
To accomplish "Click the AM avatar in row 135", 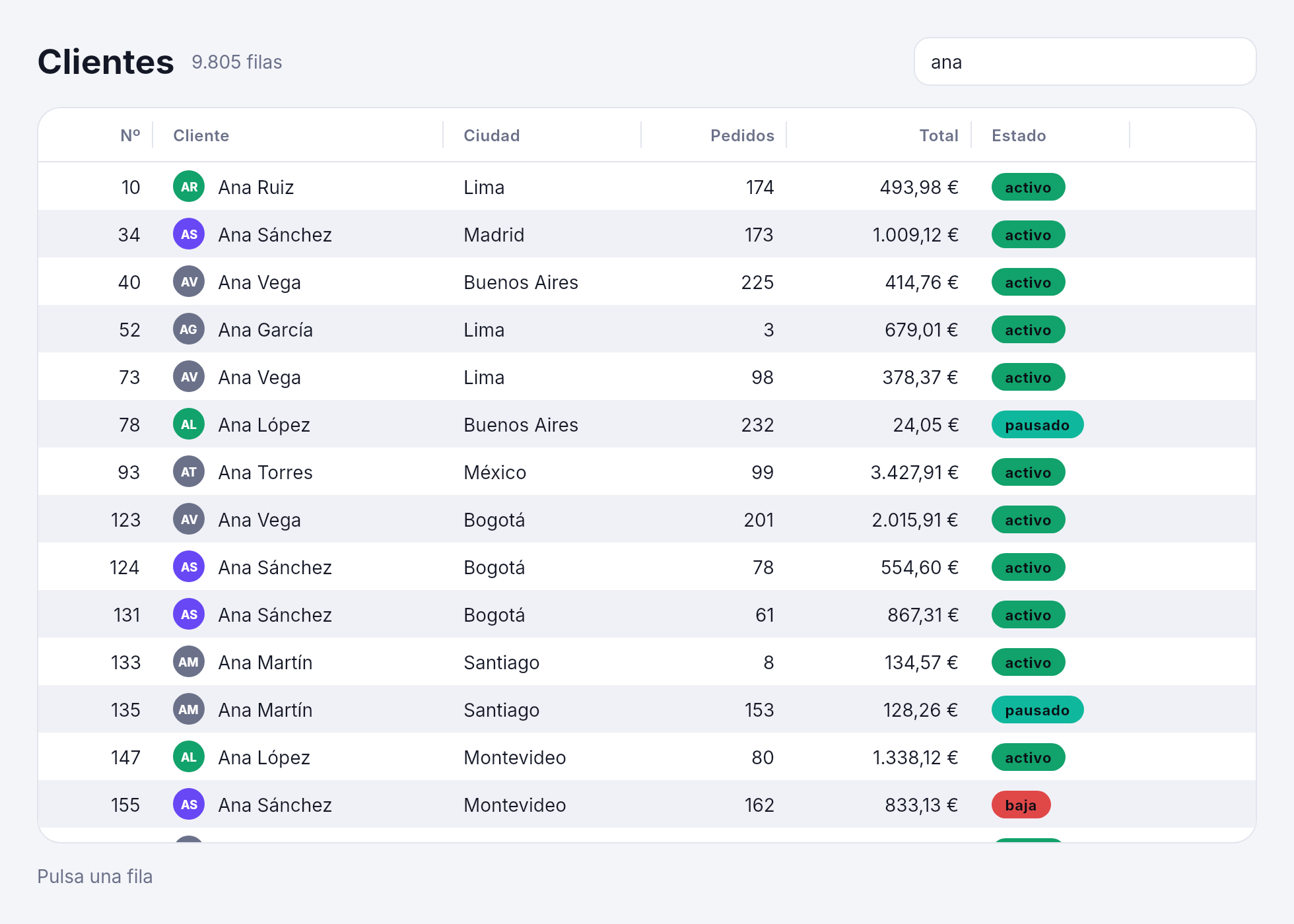I will (x=189, y=709).
